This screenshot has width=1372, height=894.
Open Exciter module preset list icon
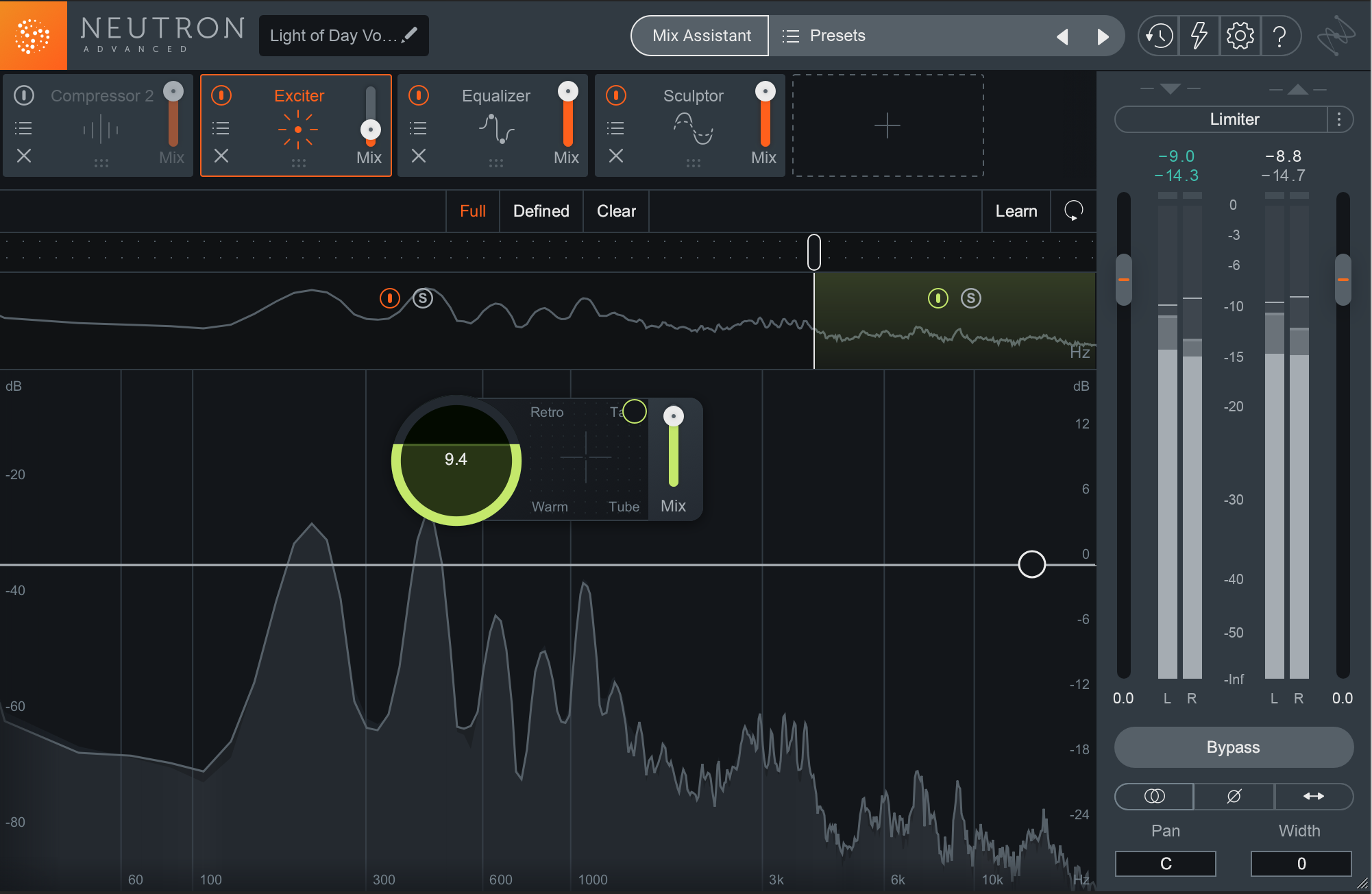point(221,128)
